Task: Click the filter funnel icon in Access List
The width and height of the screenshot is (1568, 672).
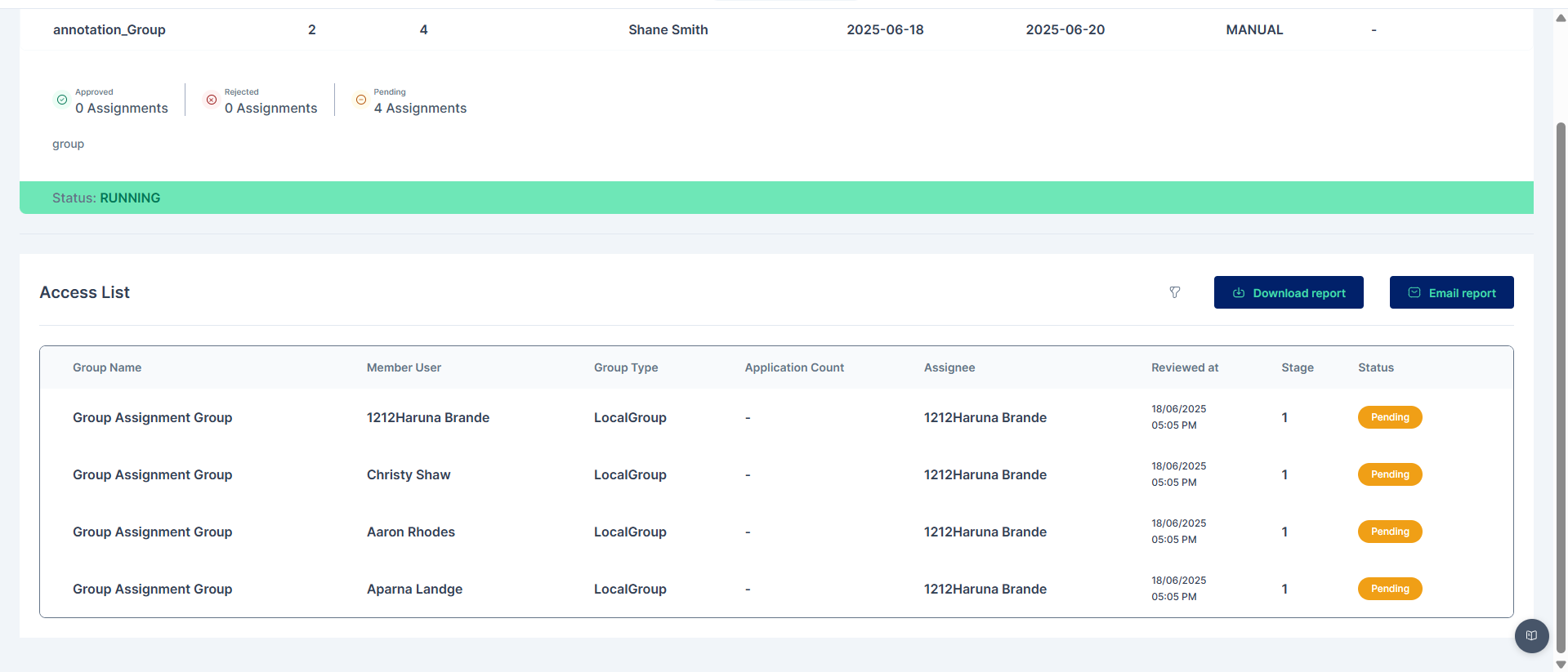Action: coord(1174,292)
